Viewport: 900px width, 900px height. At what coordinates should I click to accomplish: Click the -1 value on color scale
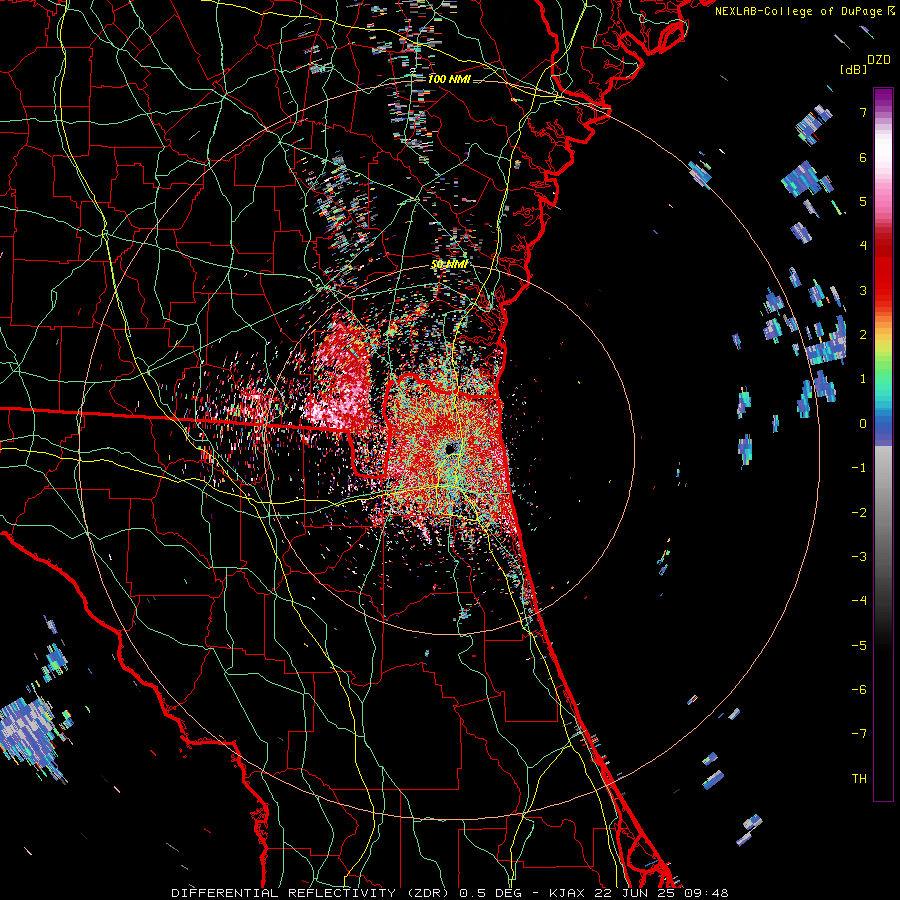[859, 468]
